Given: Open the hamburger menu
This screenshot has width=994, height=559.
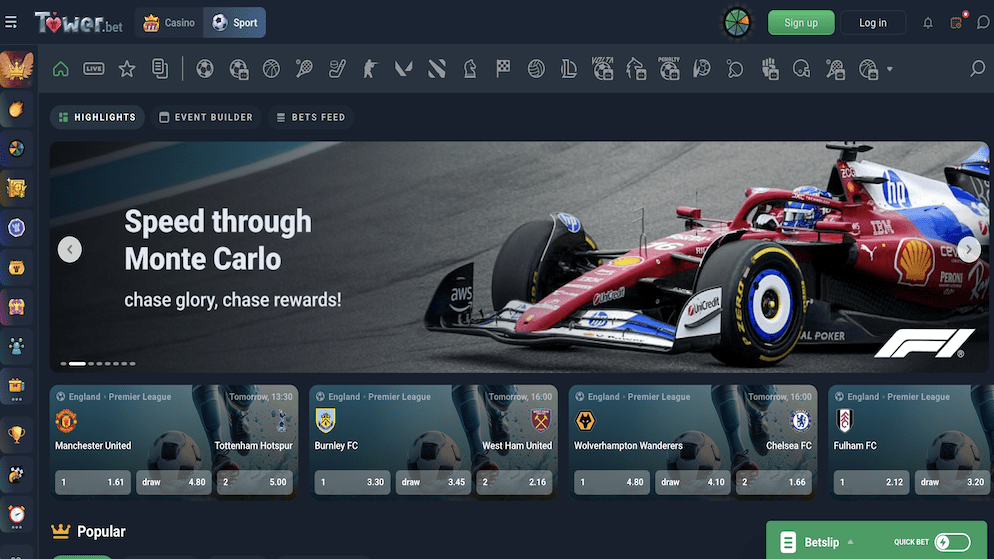Looking at the screenshot, I should tap(11, 22).
